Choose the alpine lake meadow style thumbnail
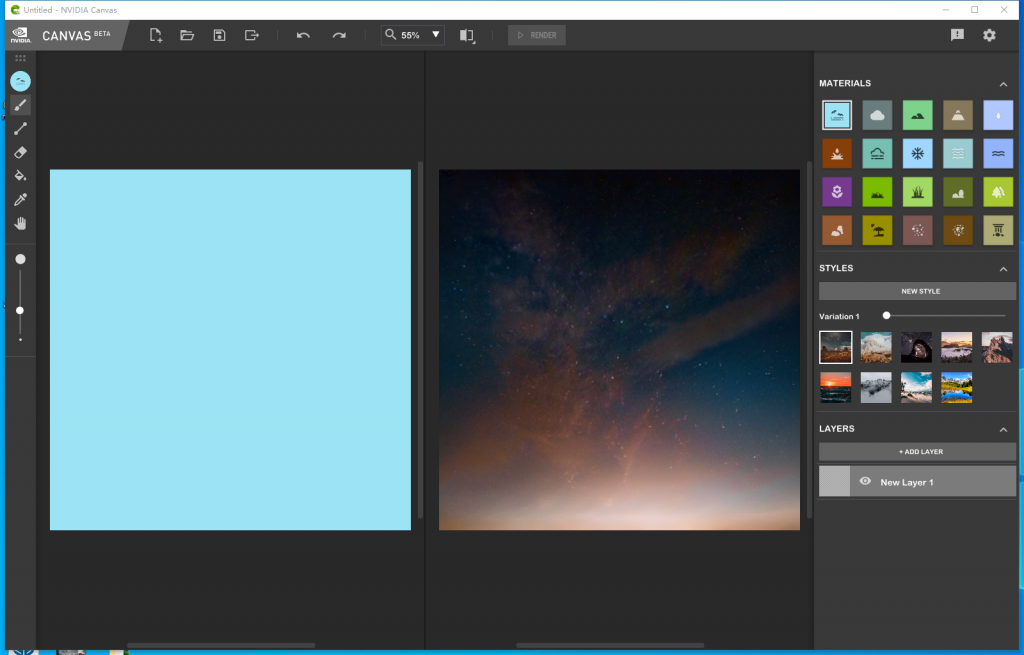1024x655 pixels. tap(957, 387)
